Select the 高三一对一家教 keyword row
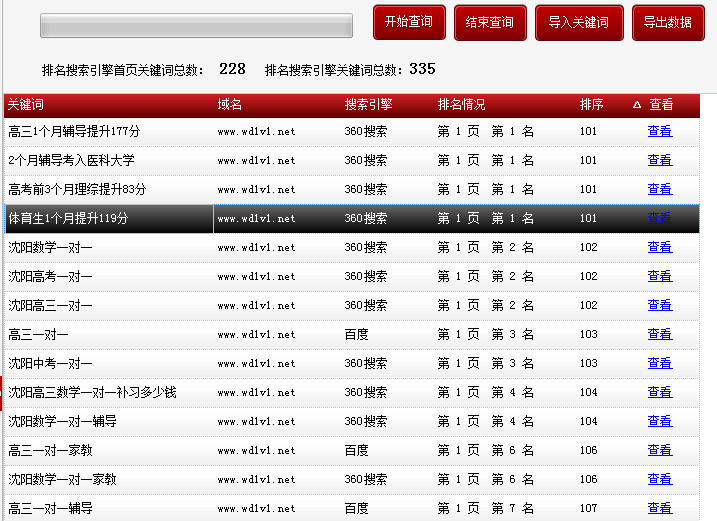 coord(50,450)
